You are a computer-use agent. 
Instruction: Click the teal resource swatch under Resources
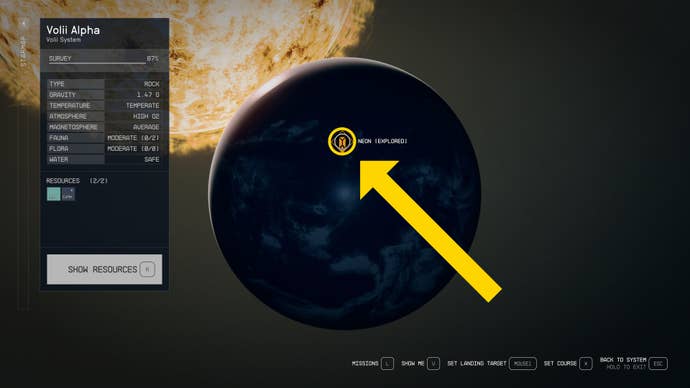pos(54,194)
